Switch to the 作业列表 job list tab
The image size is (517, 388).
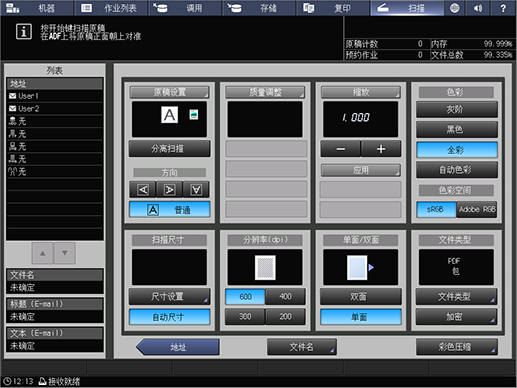[x=111, y=8]
